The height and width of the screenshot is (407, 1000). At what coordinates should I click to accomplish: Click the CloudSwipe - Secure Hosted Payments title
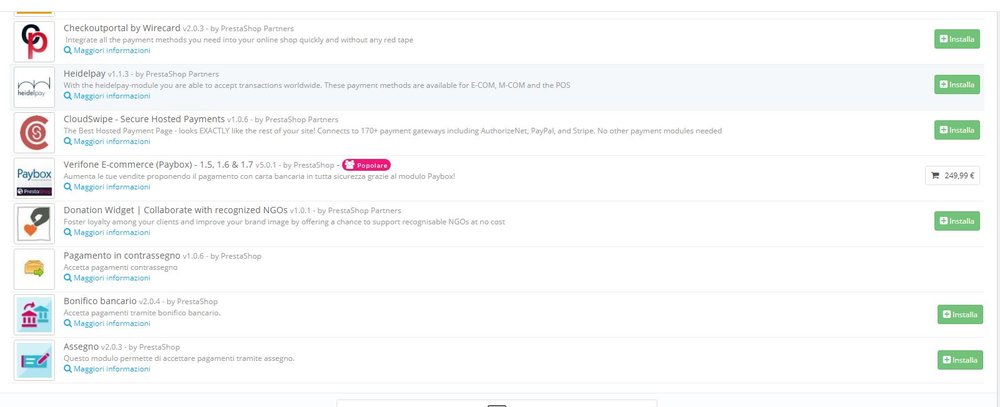click(x=144, y=119)
